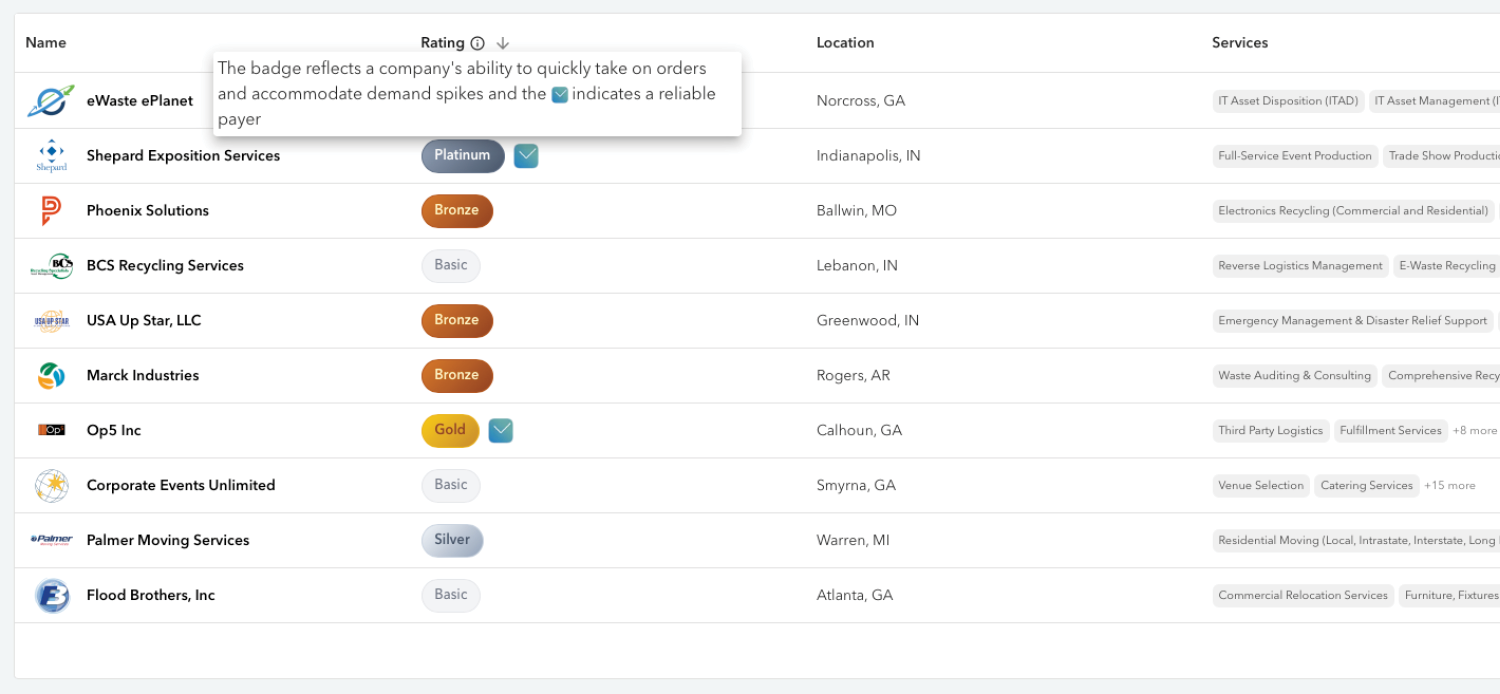Click the Name column header
The width and height of the screenshot is (1500, 694).
point(46,43)
